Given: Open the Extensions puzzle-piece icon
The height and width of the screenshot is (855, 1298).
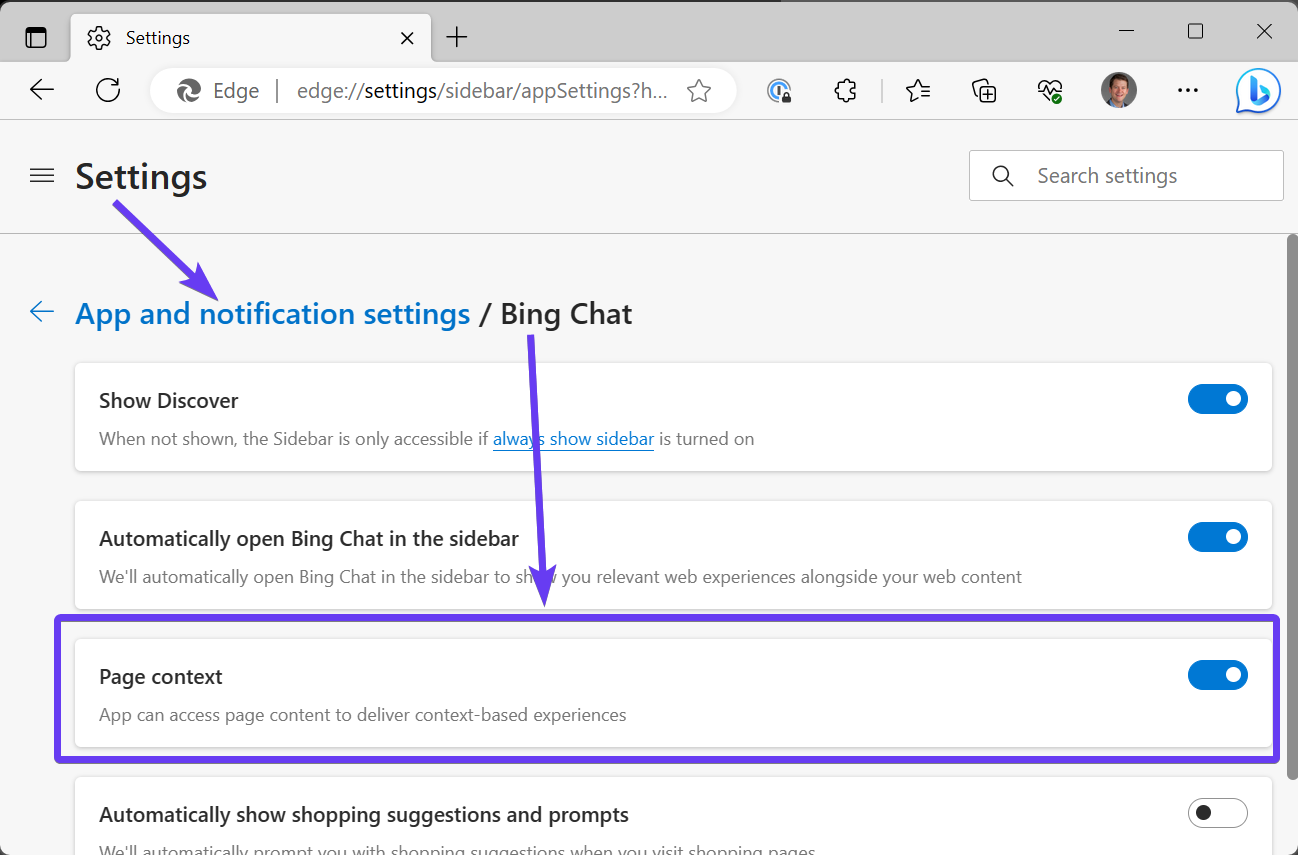Looking at the screenshot, I should coord(845,90).
